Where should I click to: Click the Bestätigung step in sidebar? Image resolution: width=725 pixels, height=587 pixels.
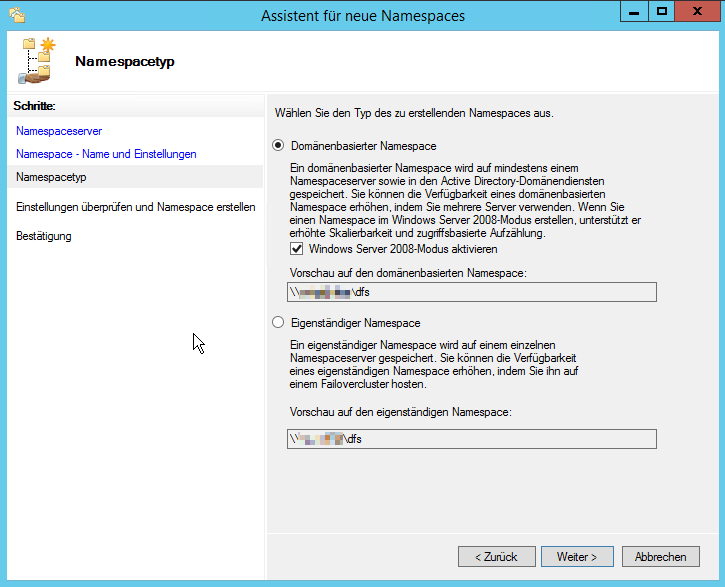point(44,236)
